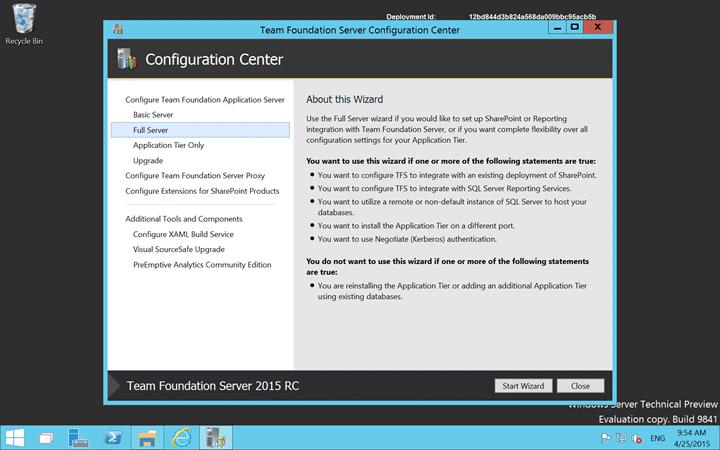
Task: Click the 'Negotiate (Kerberos) authentication' bullet text
Action: pyautogui.click(x=407, y=239)
